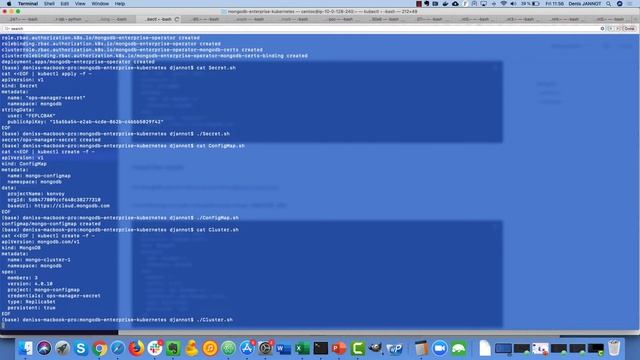Open Launchpad rocket icon in Dock
Image resolution: width=640 pixels, height=360 pixels.
pyautogui.click(x=62, y=348)
